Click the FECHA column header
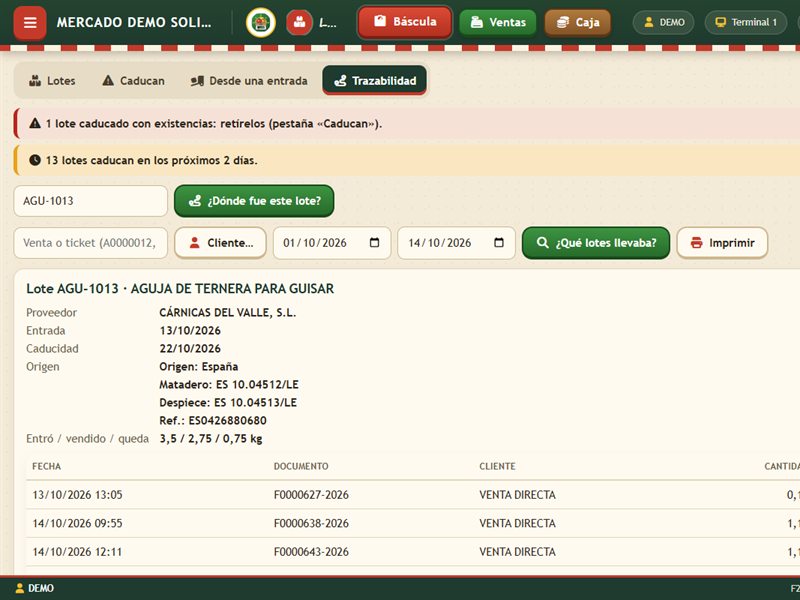The height and width of the screenshot is (600, 800). coord(46,466)
